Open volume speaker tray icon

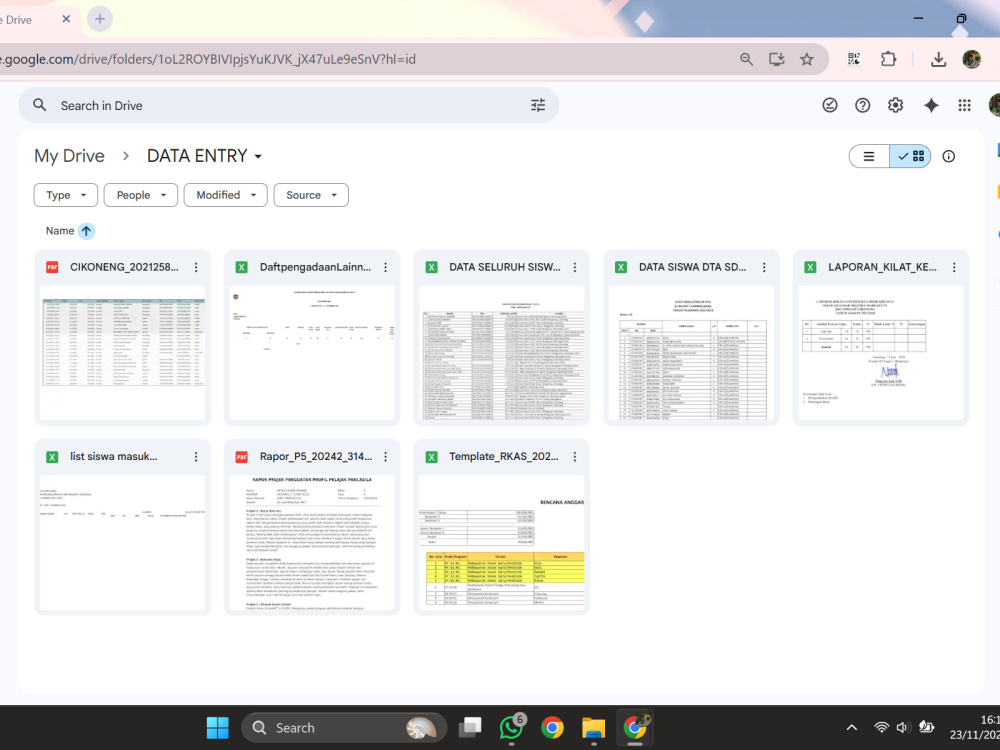(902, 727)
